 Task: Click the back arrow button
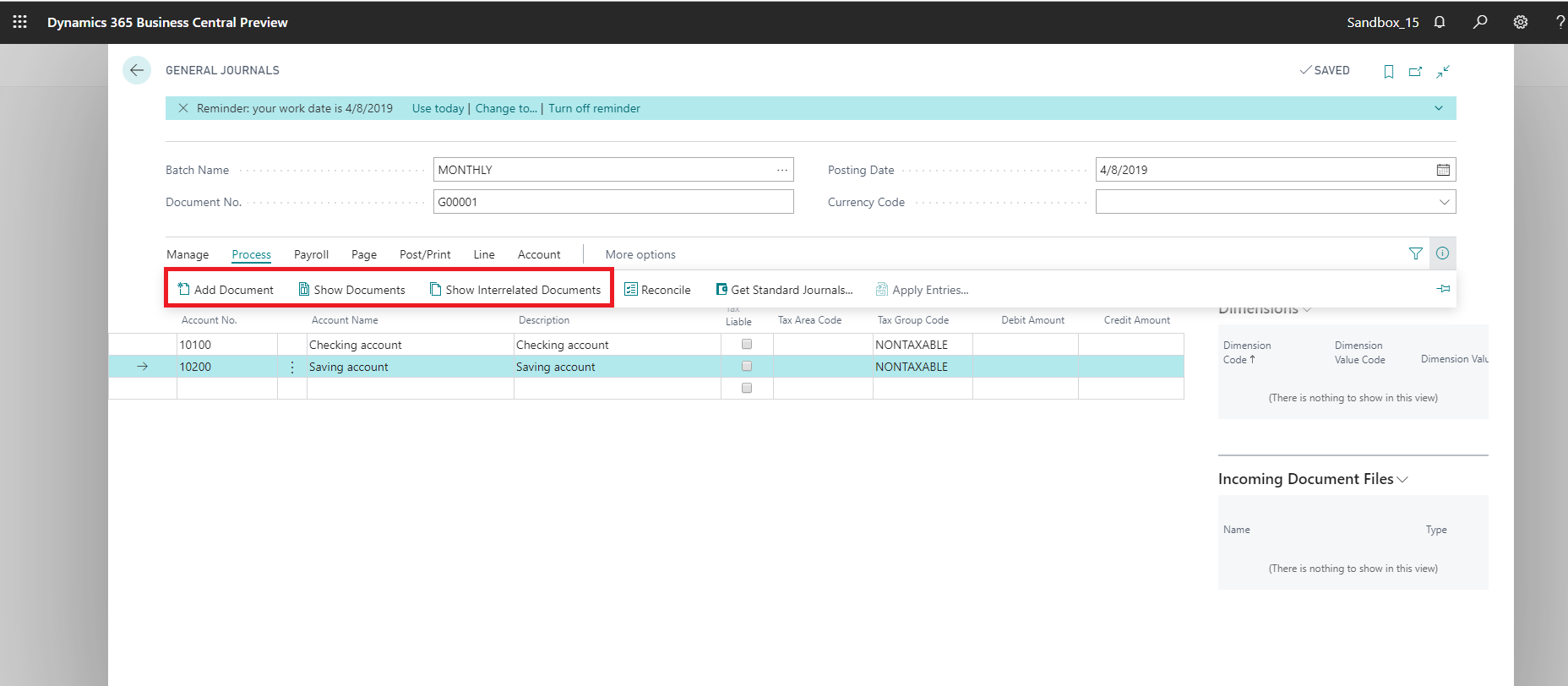click(x=137, y=70)
